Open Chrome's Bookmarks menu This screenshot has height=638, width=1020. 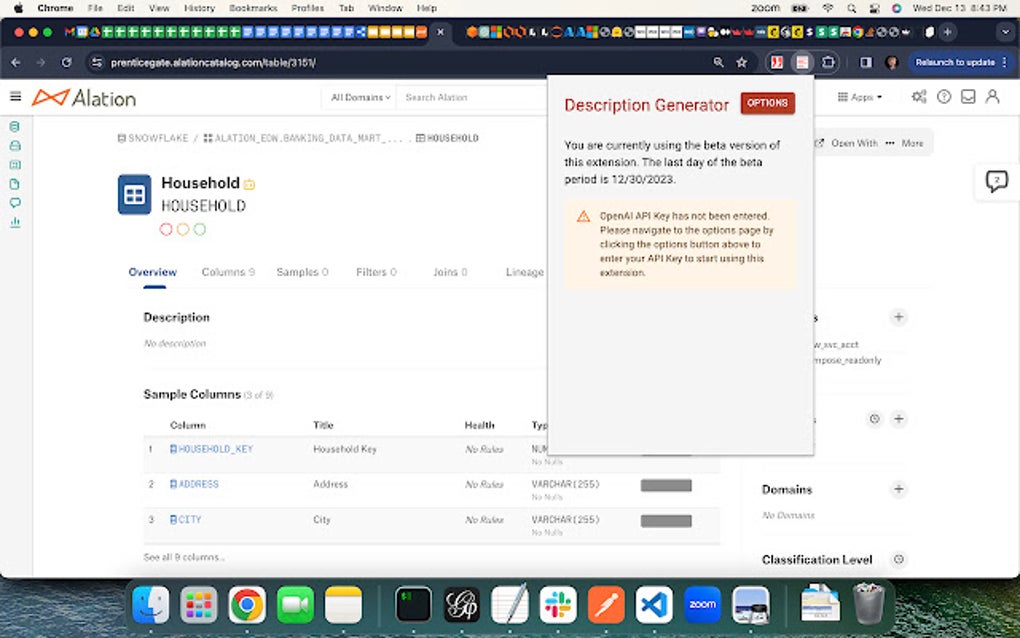[x=253, y=7]
